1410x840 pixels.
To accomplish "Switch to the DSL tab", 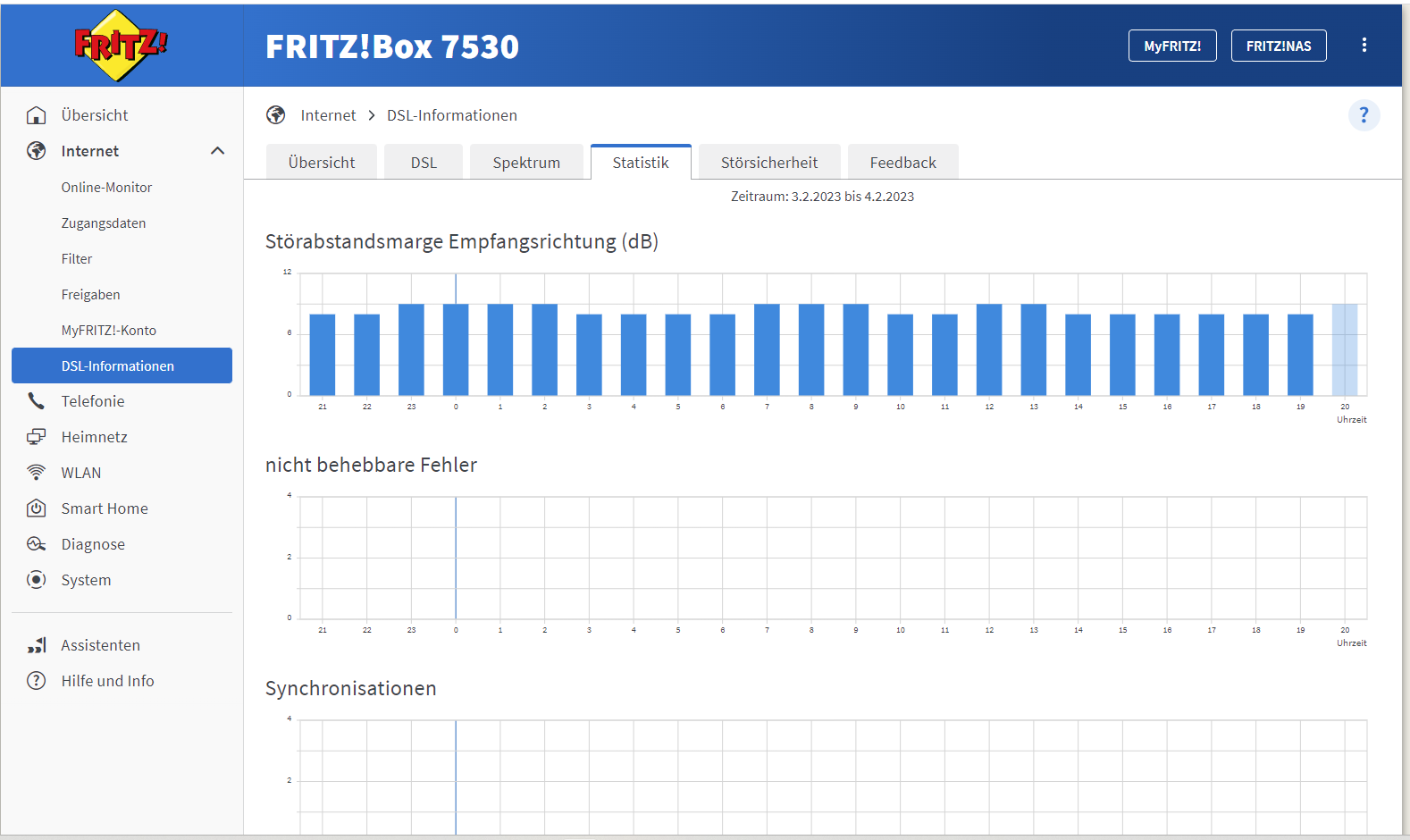I will pos(424,162).
